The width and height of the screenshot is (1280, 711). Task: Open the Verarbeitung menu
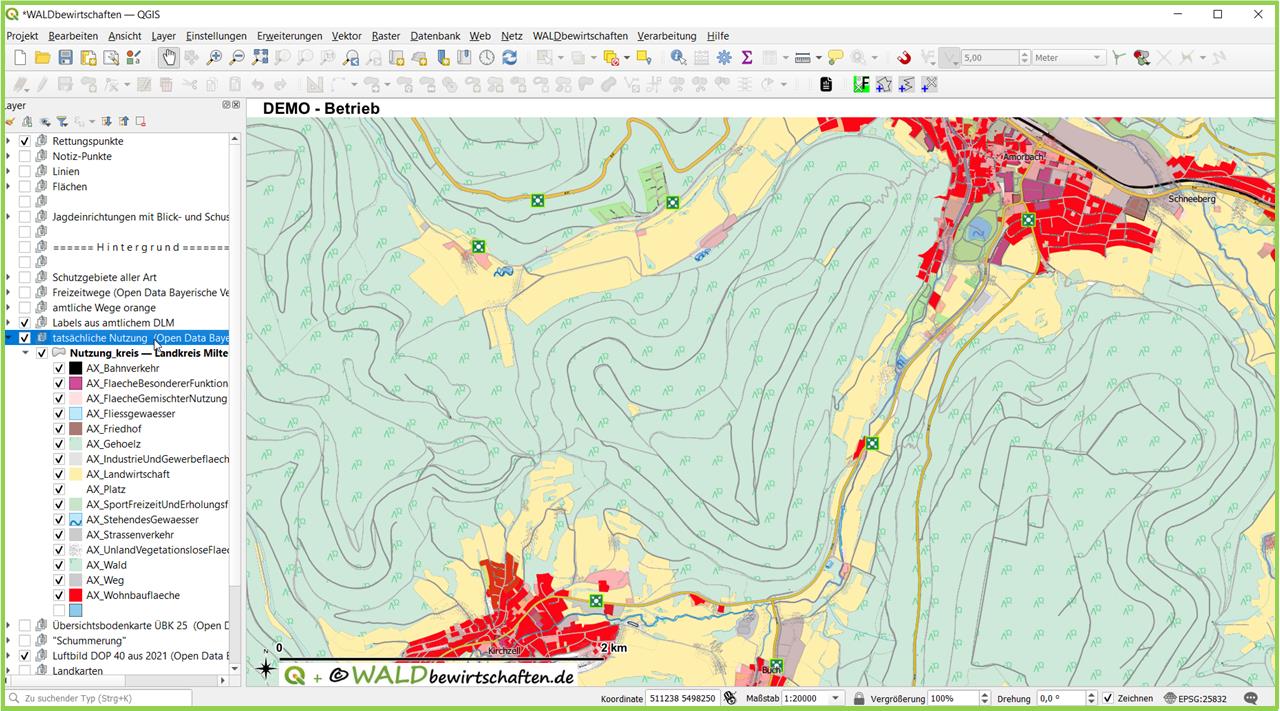[667, 36]
